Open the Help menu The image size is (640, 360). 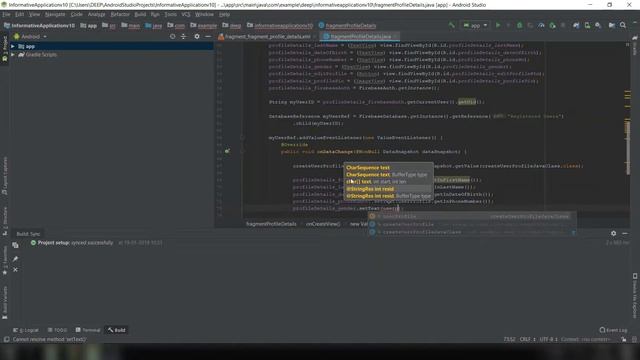click(x=224, y=14)
